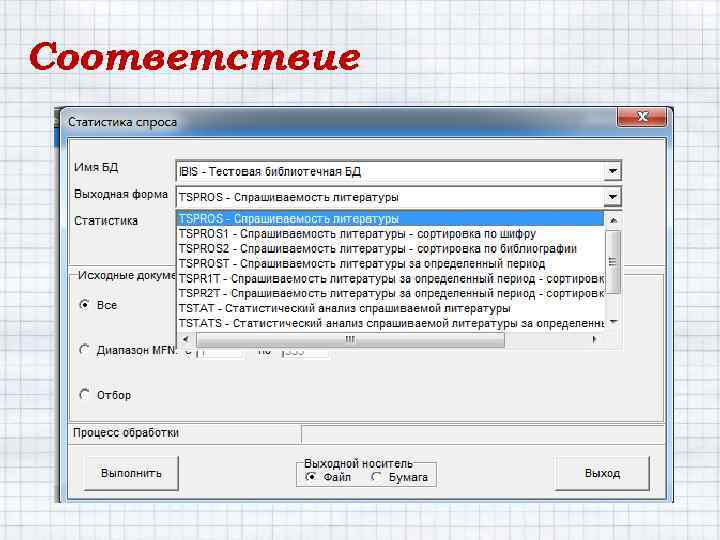Image resolution: width=720 pixels, height=540 pixels.
Task: Click the vertical scrollbar thumb in list
Action: coord(613,262)
